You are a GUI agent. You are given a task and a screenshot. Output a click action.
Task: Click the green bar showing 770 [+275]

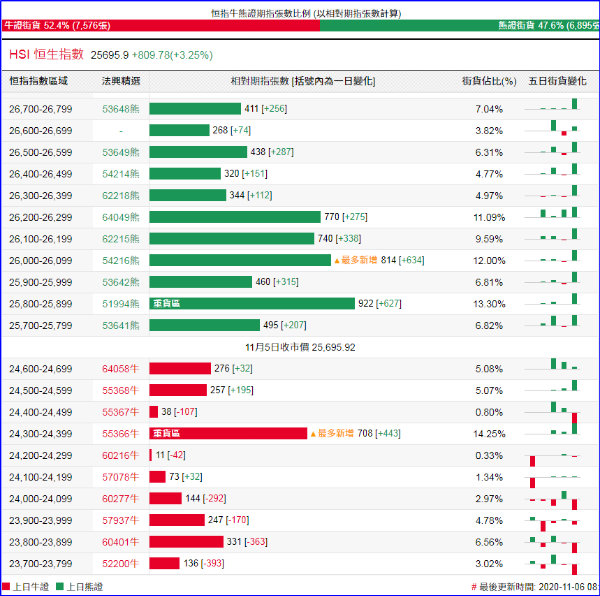click(235, 217)
